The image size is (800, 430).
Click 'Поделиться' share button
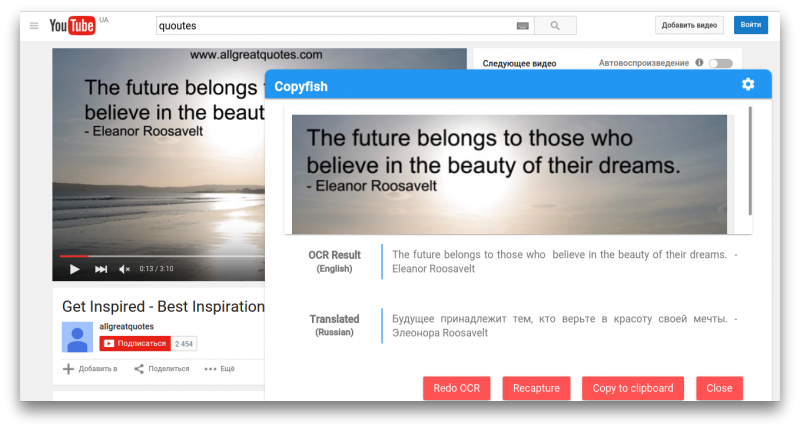162,369
